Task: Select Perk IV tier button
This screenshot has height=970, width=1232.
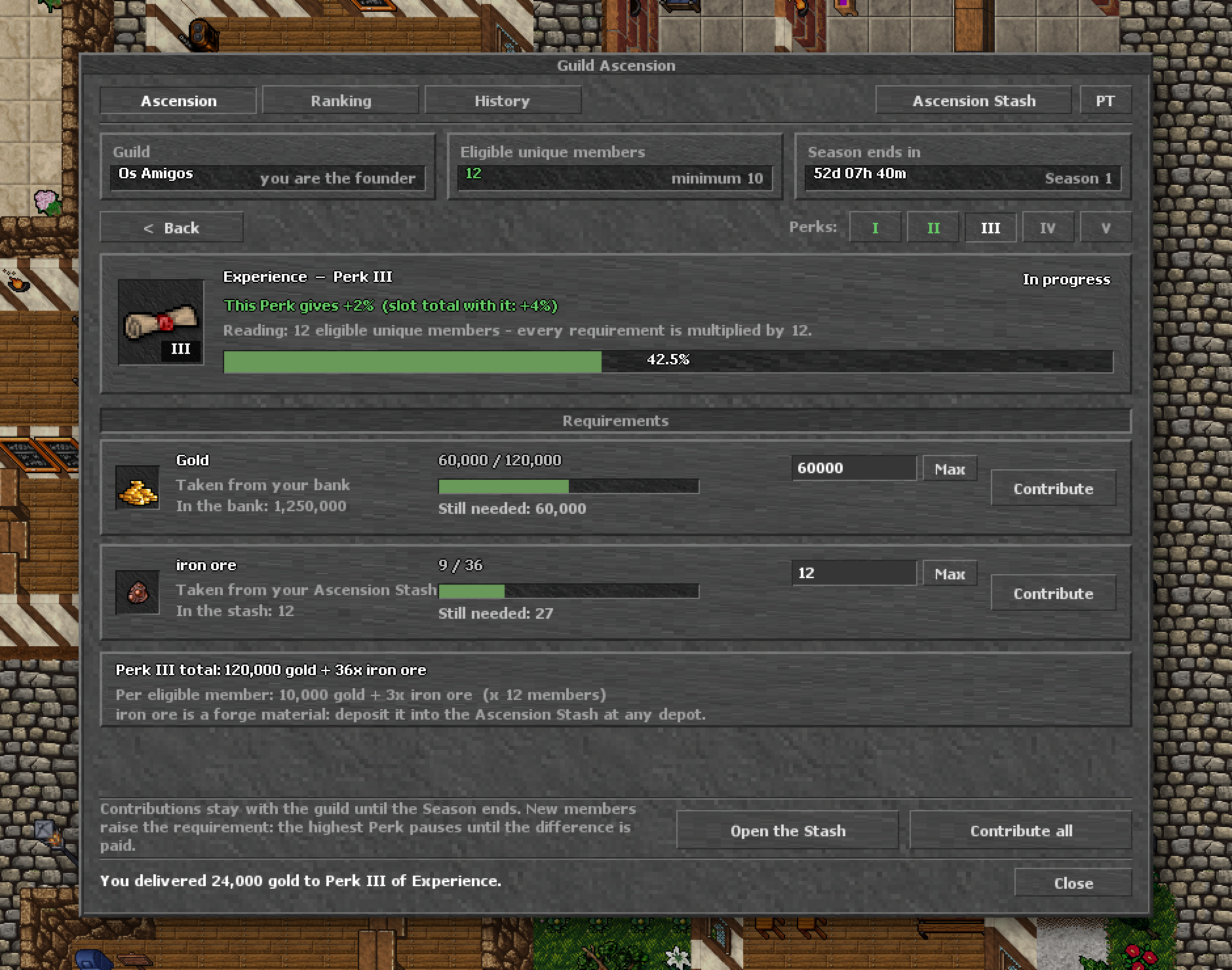Action: click(x=1048, y=228)
